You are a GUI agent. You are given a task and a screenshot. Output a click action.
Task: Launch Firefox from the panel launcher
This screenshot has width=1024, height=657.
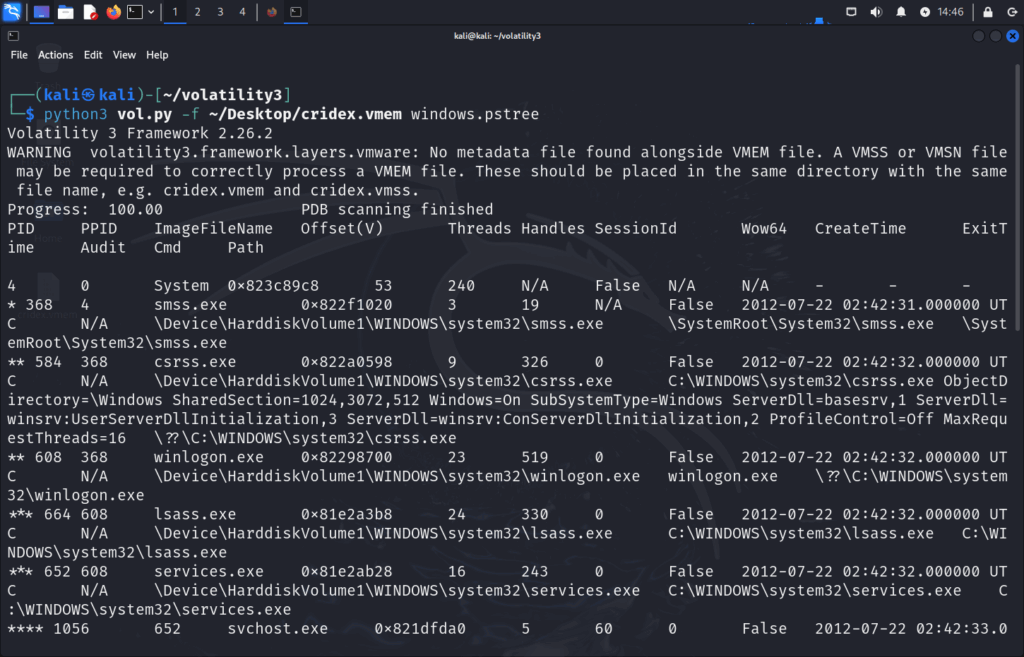pos(114,12)
